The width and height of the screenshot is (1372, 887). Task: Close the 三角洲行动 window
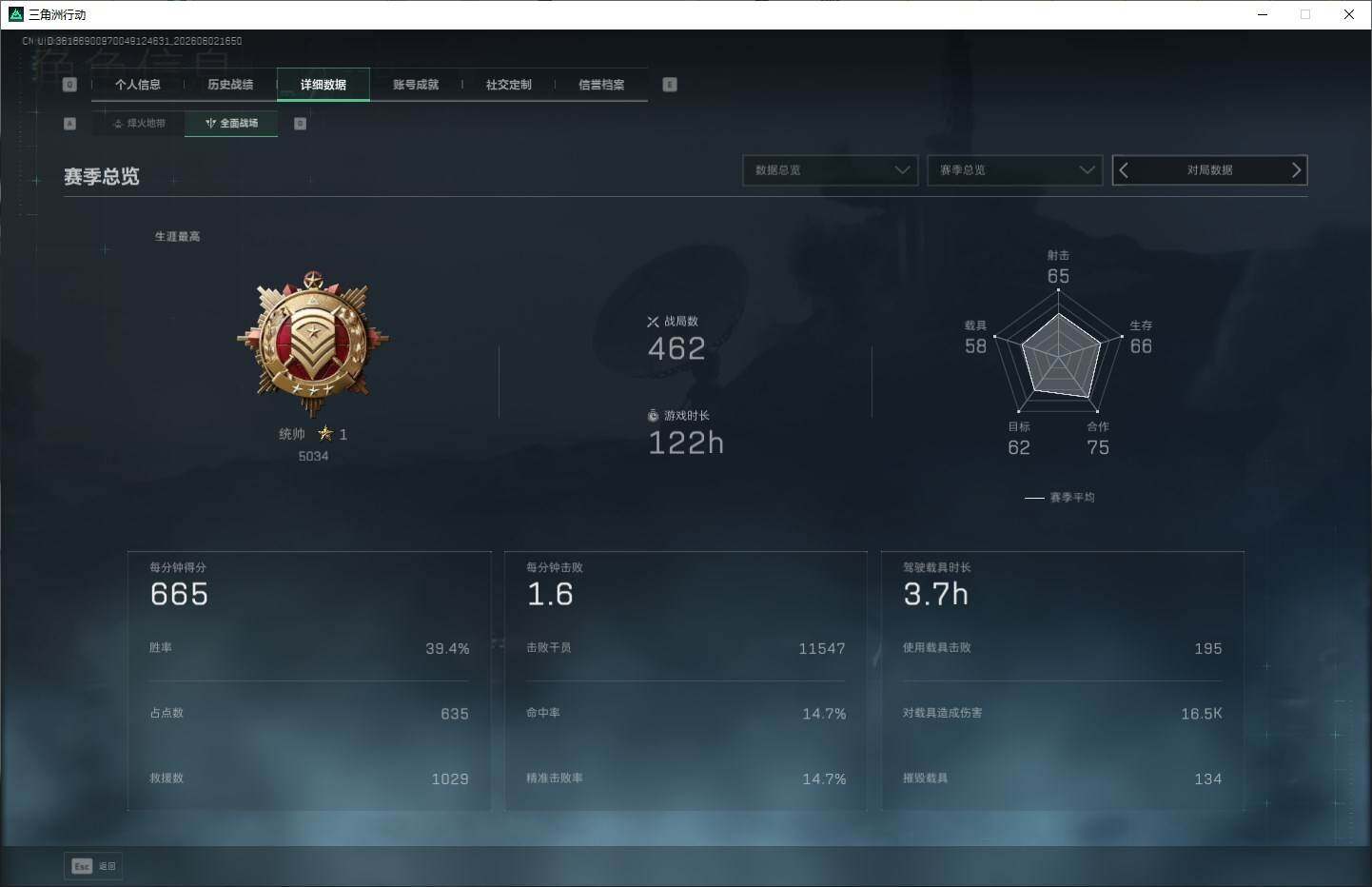(x=1349, y=14)
